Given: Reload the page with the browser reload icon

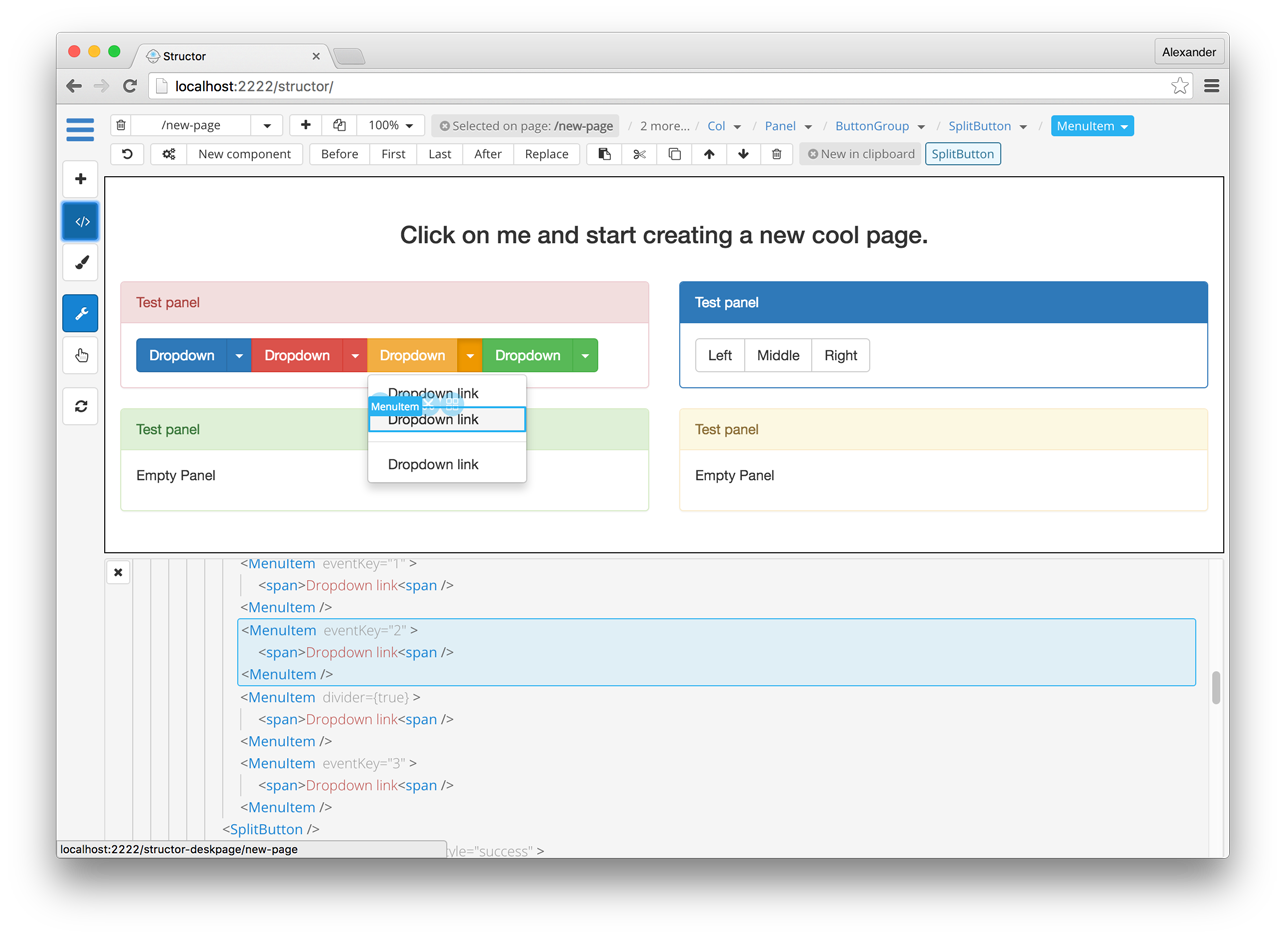Looking at the screenshot, I should pyautogui.click(x=129, y=86).
